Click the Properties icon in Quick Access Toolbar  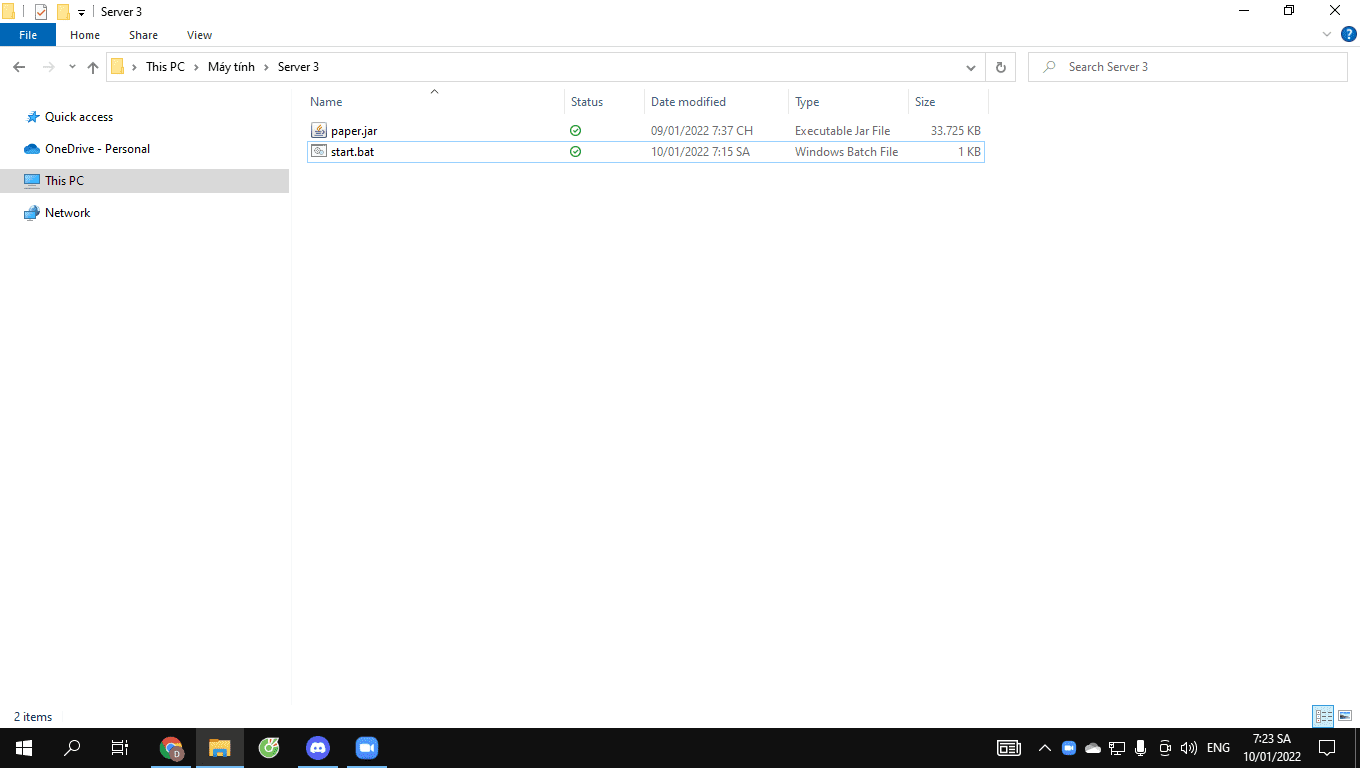(x=40, y=11)
